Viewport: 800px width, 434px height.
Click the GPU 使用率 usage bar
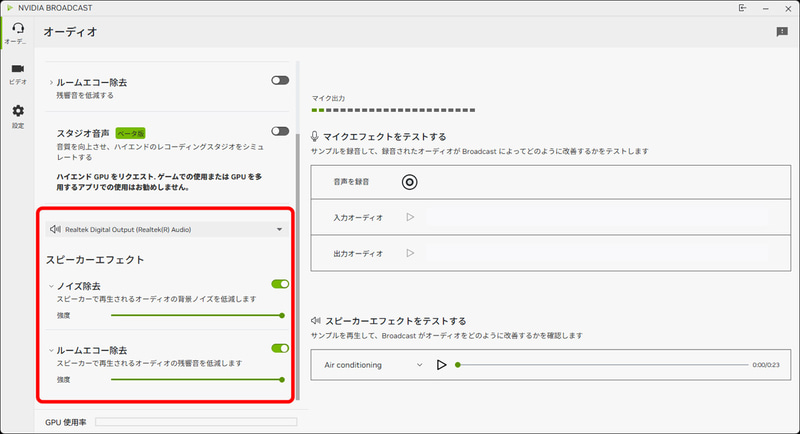(196, 422)
